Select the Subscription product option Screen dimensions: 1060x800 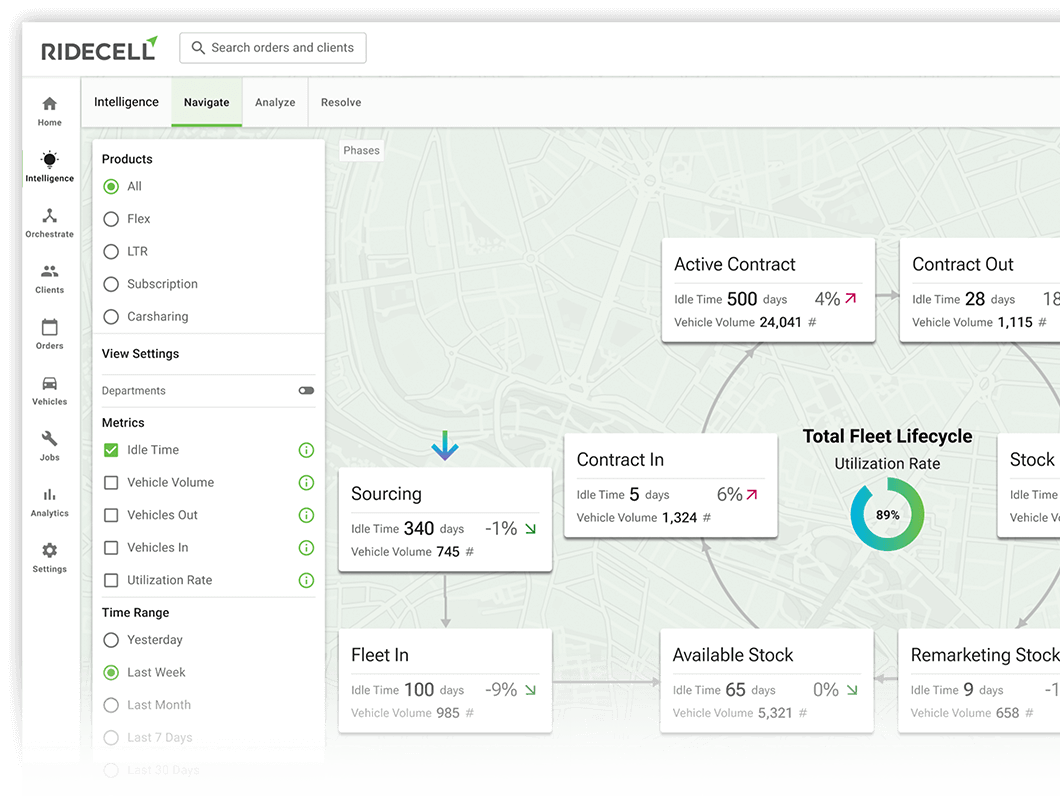point(111,283)
